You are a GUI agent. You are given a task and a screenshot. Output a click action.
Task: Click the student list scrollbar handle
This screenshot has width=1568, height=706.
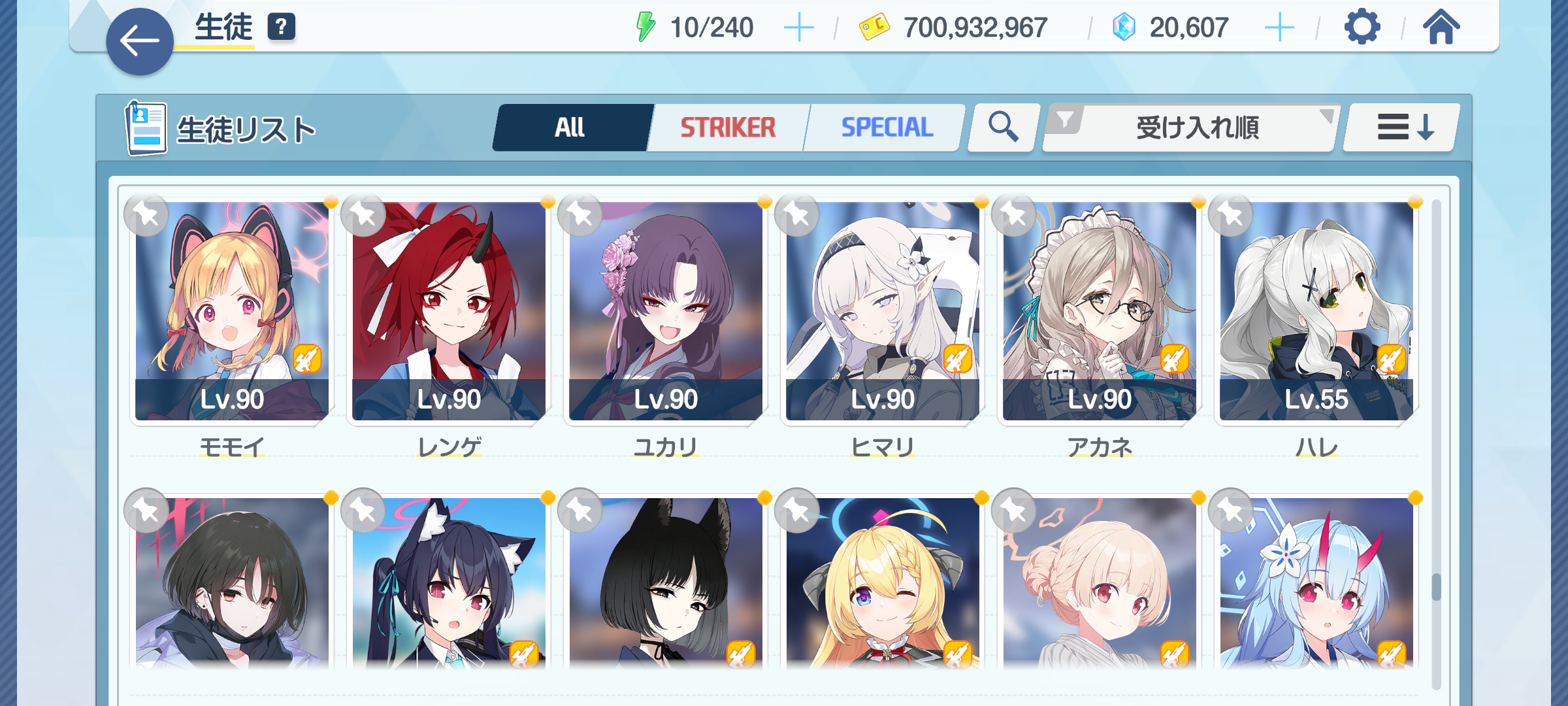pyautogui.click(x=1436, y=587)
